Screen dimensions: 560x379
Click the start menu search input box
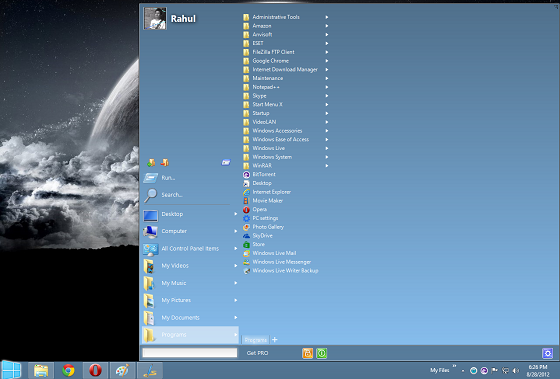190,353
